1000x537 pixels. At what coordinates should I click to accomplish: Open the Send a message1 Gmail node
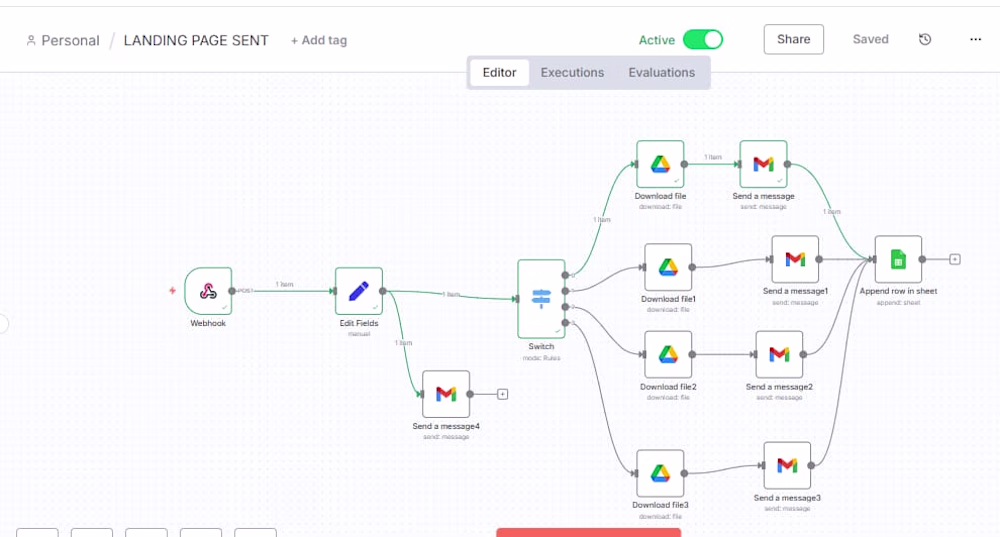[795, 259]
